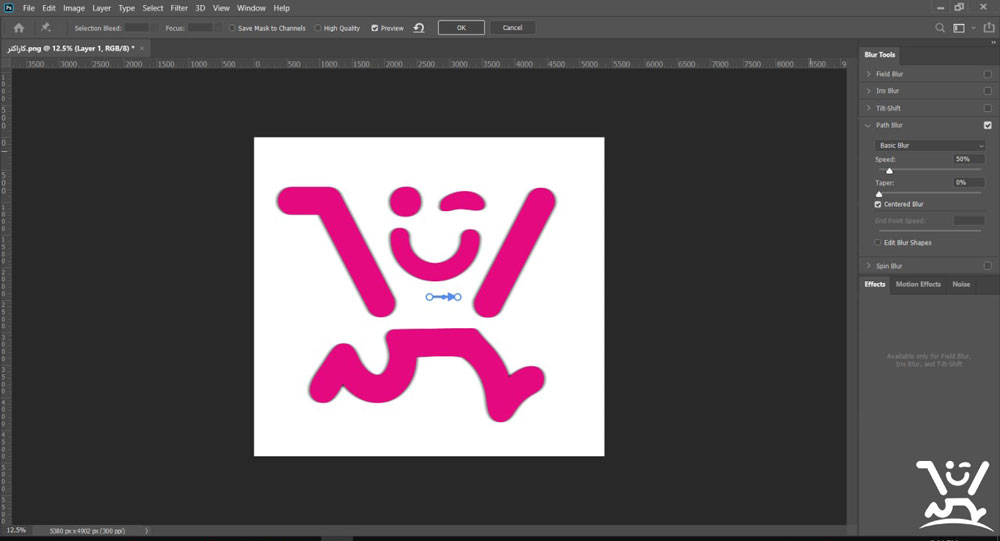Open the Basic Blur dropdown
1000x541 pixels.
coord(930,145)
